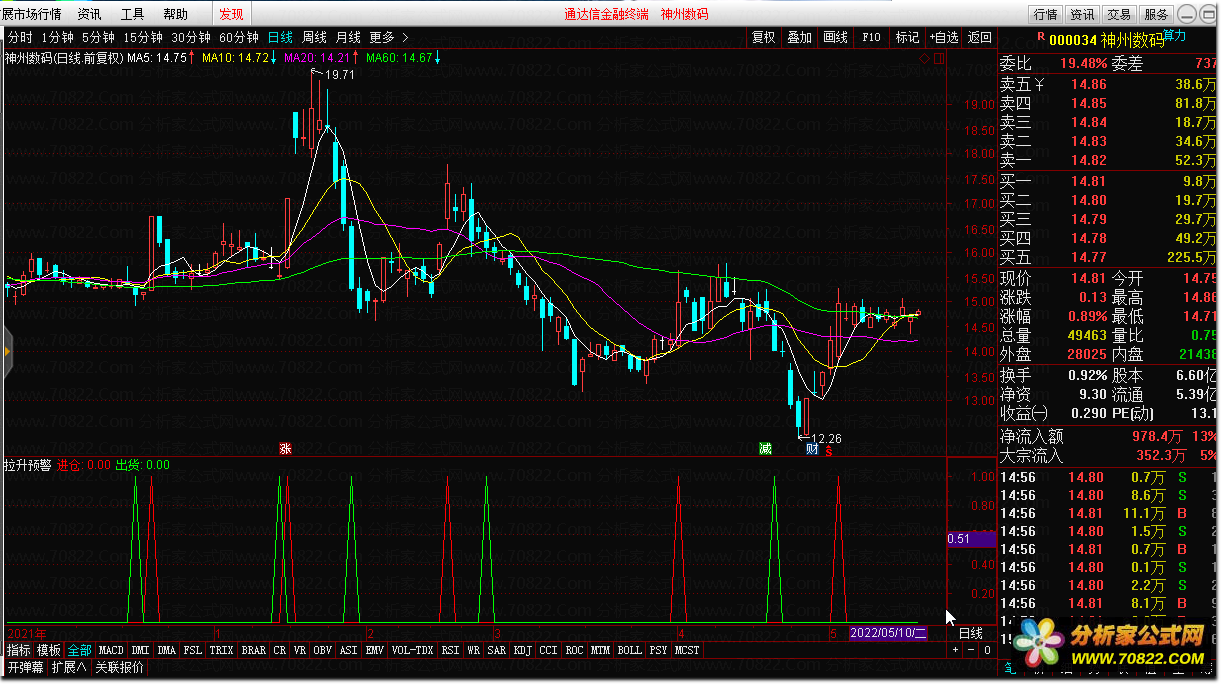The width and height of the screenshot is (1222, 684).
Task: Click the 标记 mark button
Action: [x=908, y=37]
